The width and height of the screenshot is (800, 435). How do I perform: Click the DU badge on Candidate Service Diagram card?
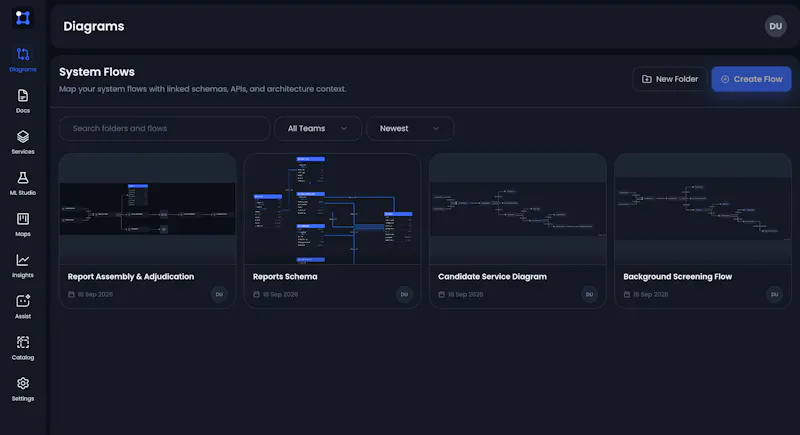pos(589,294)
